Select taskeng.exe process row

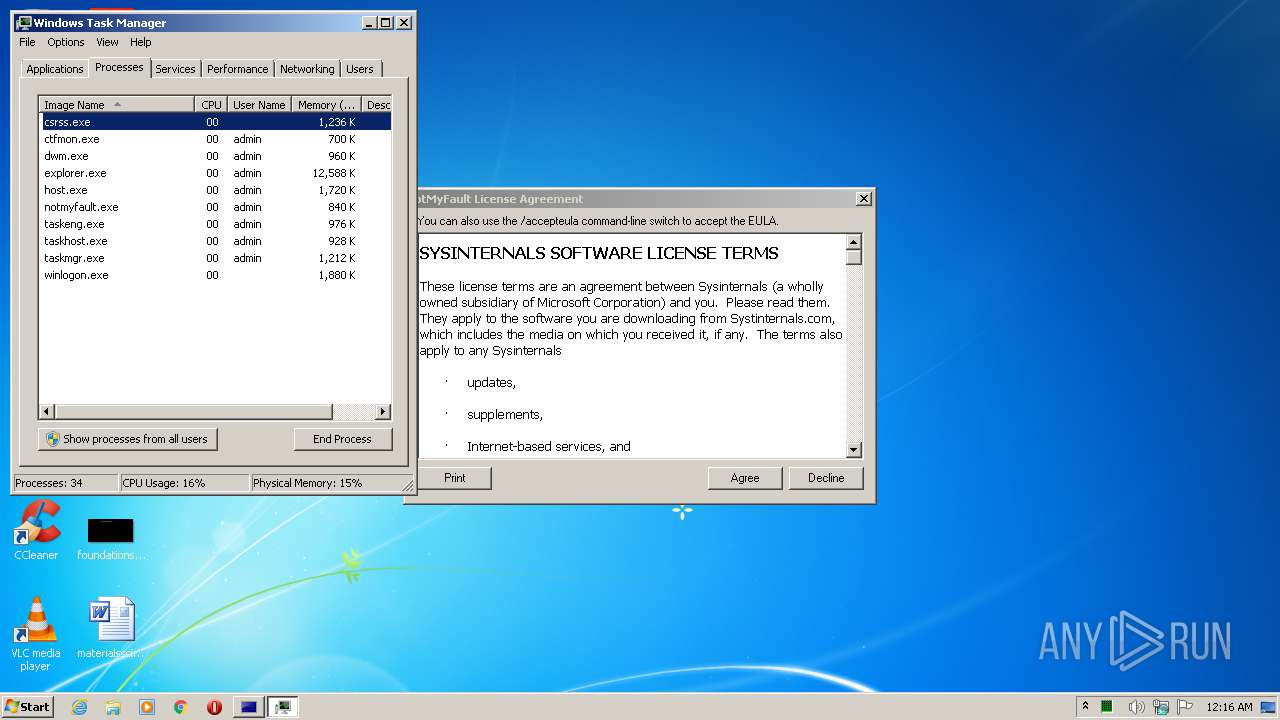coord(215,224)
